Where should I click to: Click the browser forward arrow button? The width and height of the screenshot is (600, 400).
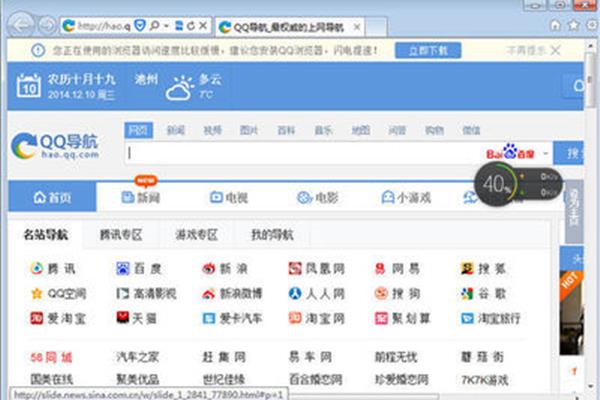pos(47,26)
